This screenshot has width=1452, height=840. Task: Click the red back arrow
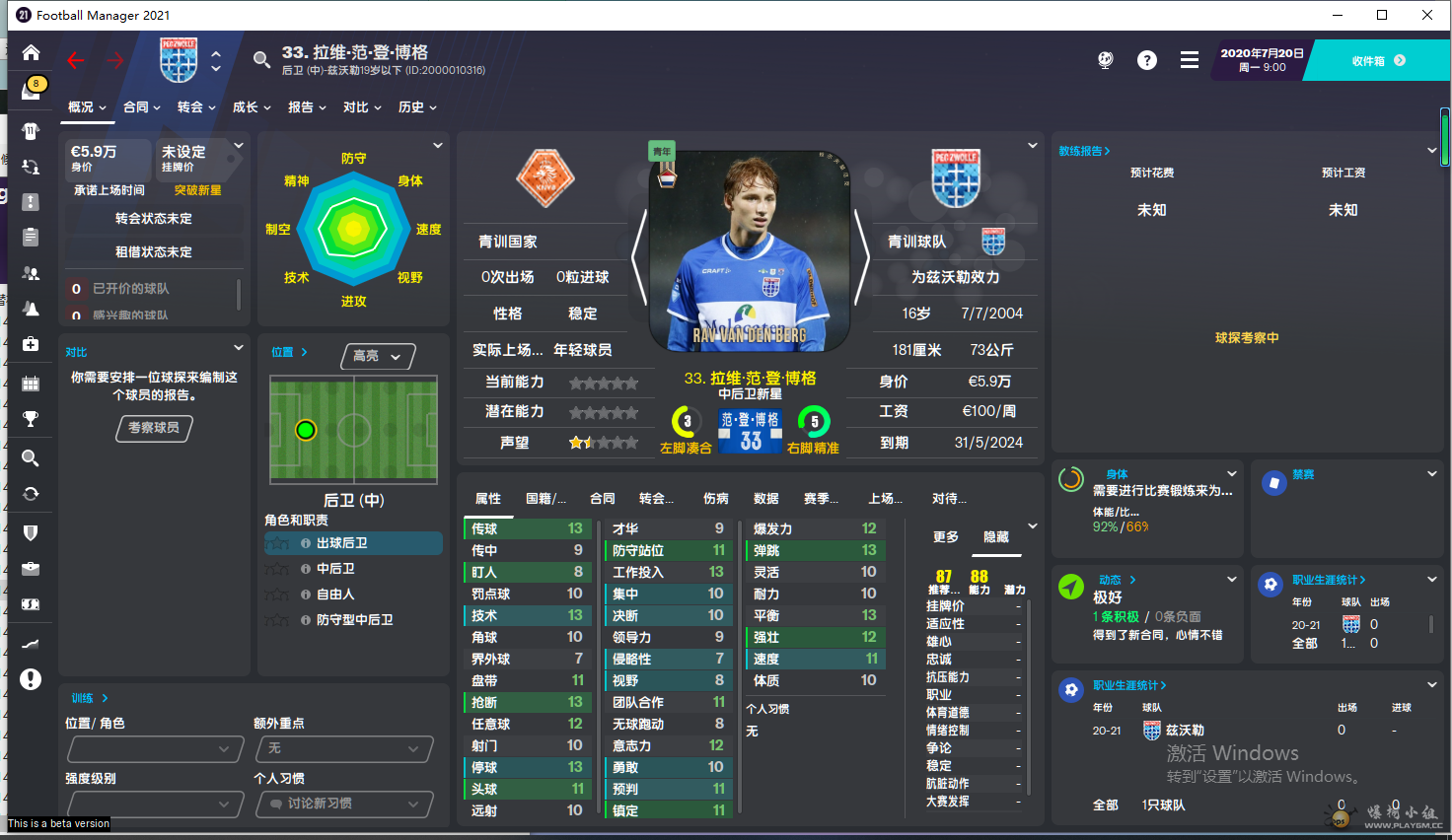click(x=76, y=60)
